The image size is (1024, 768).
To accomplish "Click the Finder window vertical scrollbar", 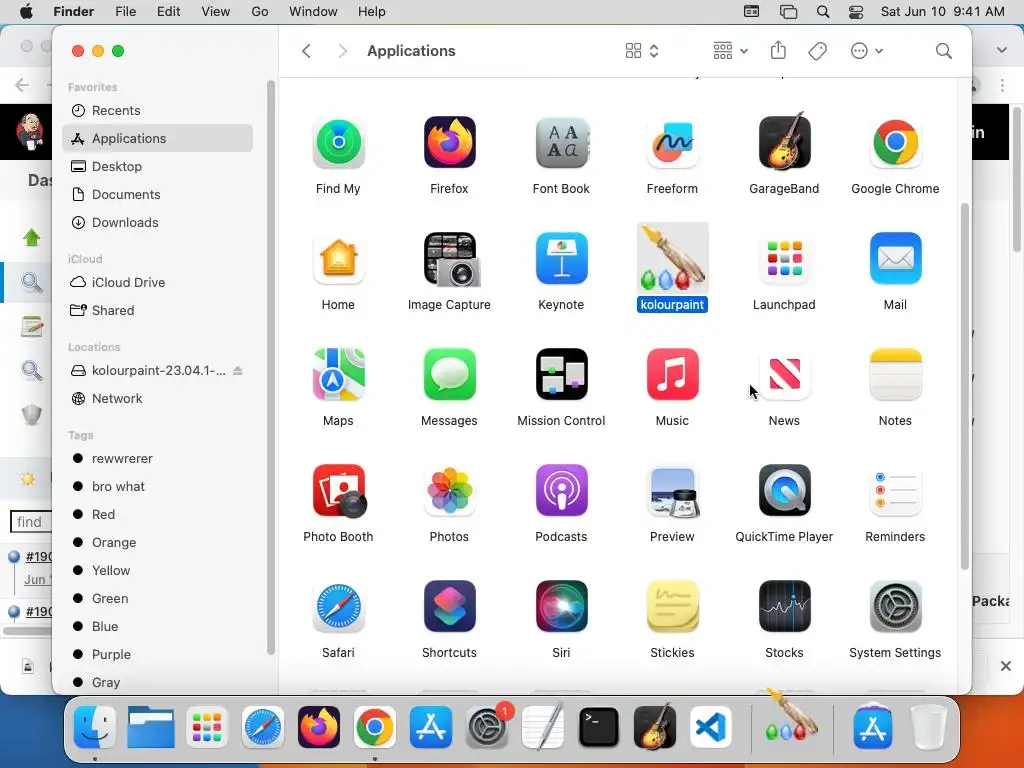I will 965,385.
